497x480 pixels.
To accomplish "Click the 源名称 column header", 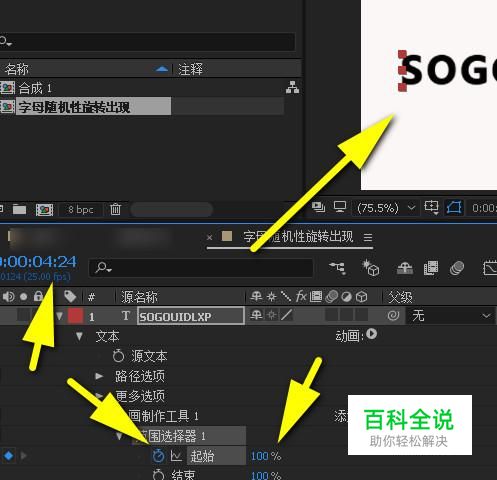I will (x=139, y=297).
